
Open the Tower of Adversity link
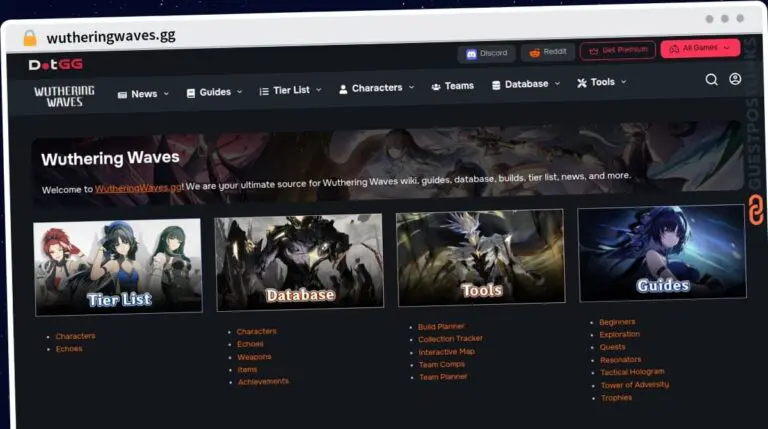(x=635, y=385)
